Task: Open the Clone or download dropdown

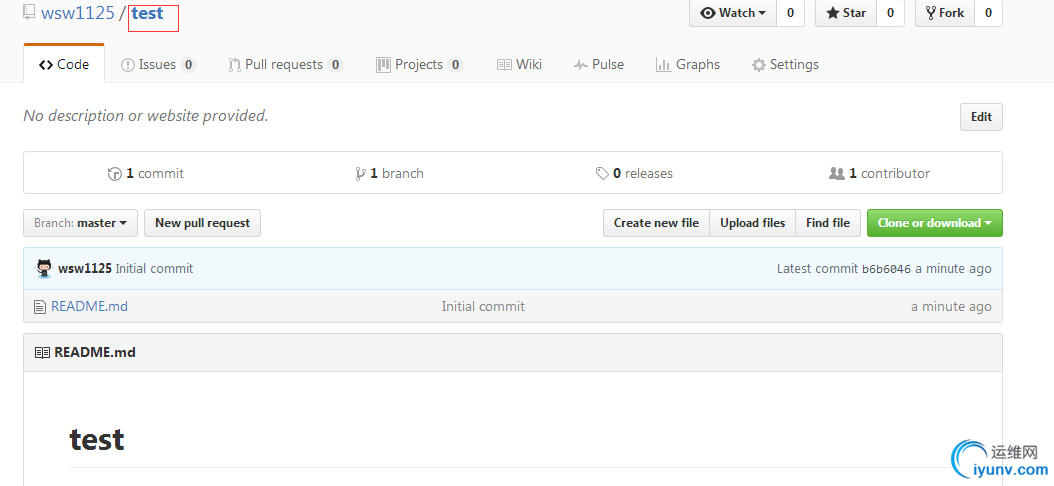Action: (935, 223)
